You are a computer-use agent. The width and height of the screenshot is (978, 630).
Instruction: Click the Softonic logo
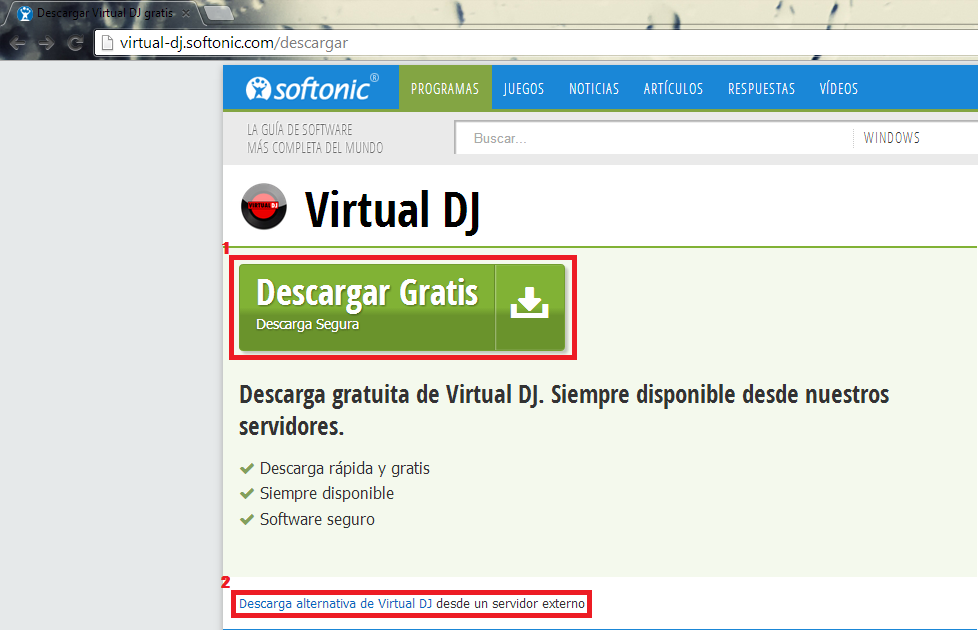(312, 89)
